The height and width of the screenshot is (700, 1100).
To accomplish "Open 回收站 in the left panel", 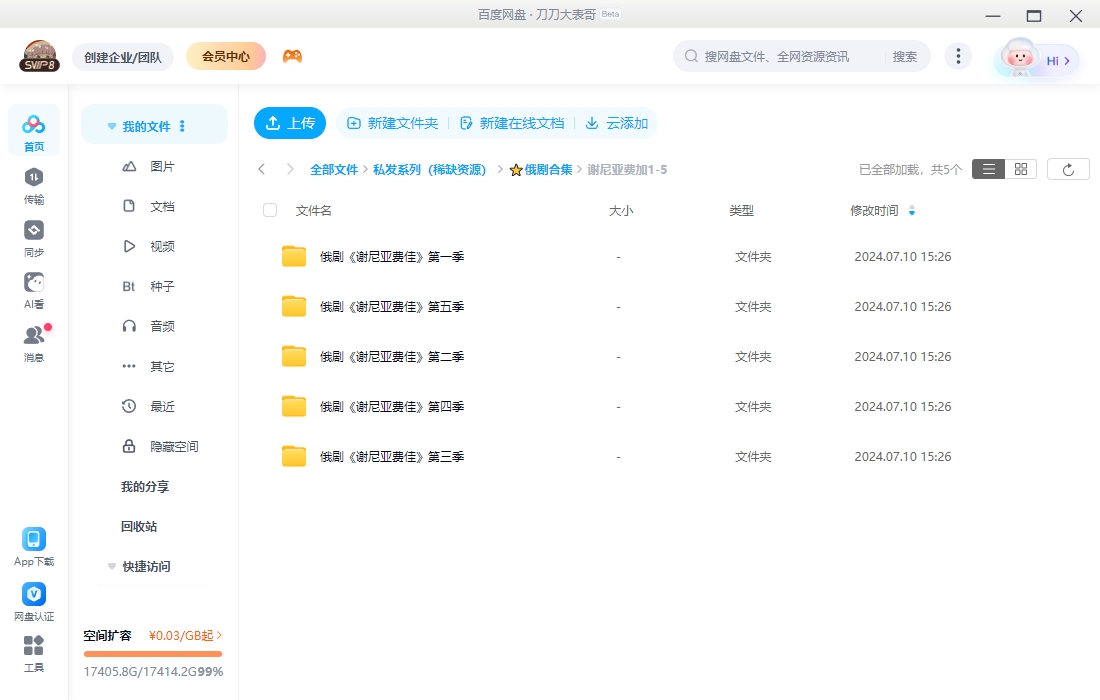I will (x=139, y=526).
